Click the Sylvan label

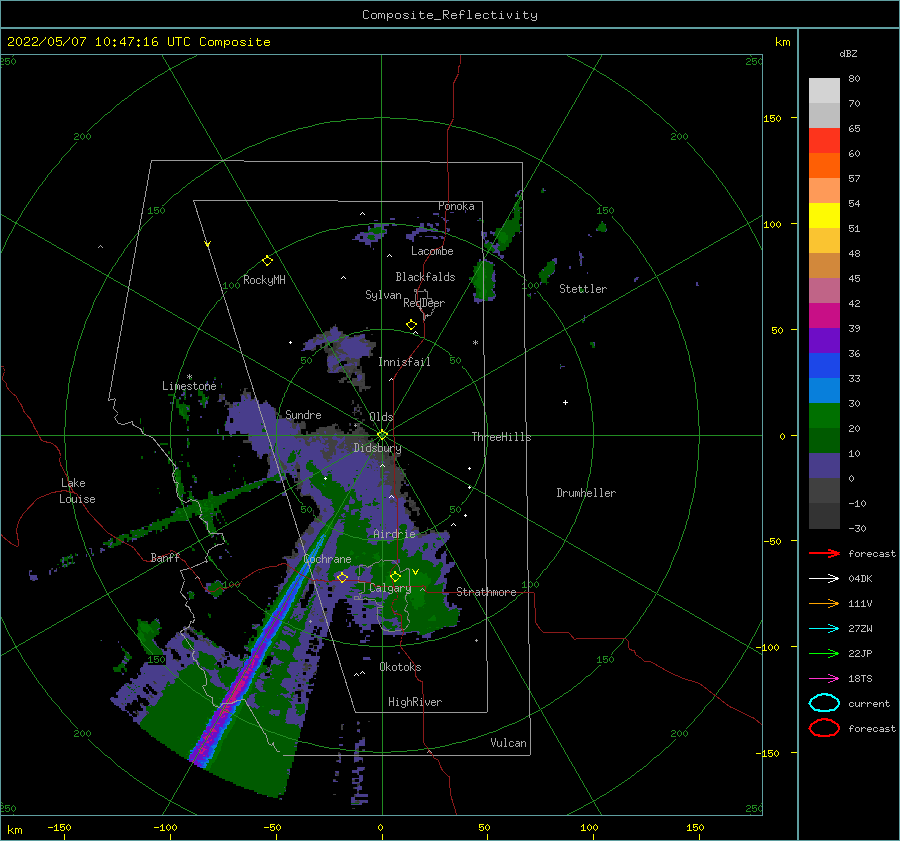383,295
